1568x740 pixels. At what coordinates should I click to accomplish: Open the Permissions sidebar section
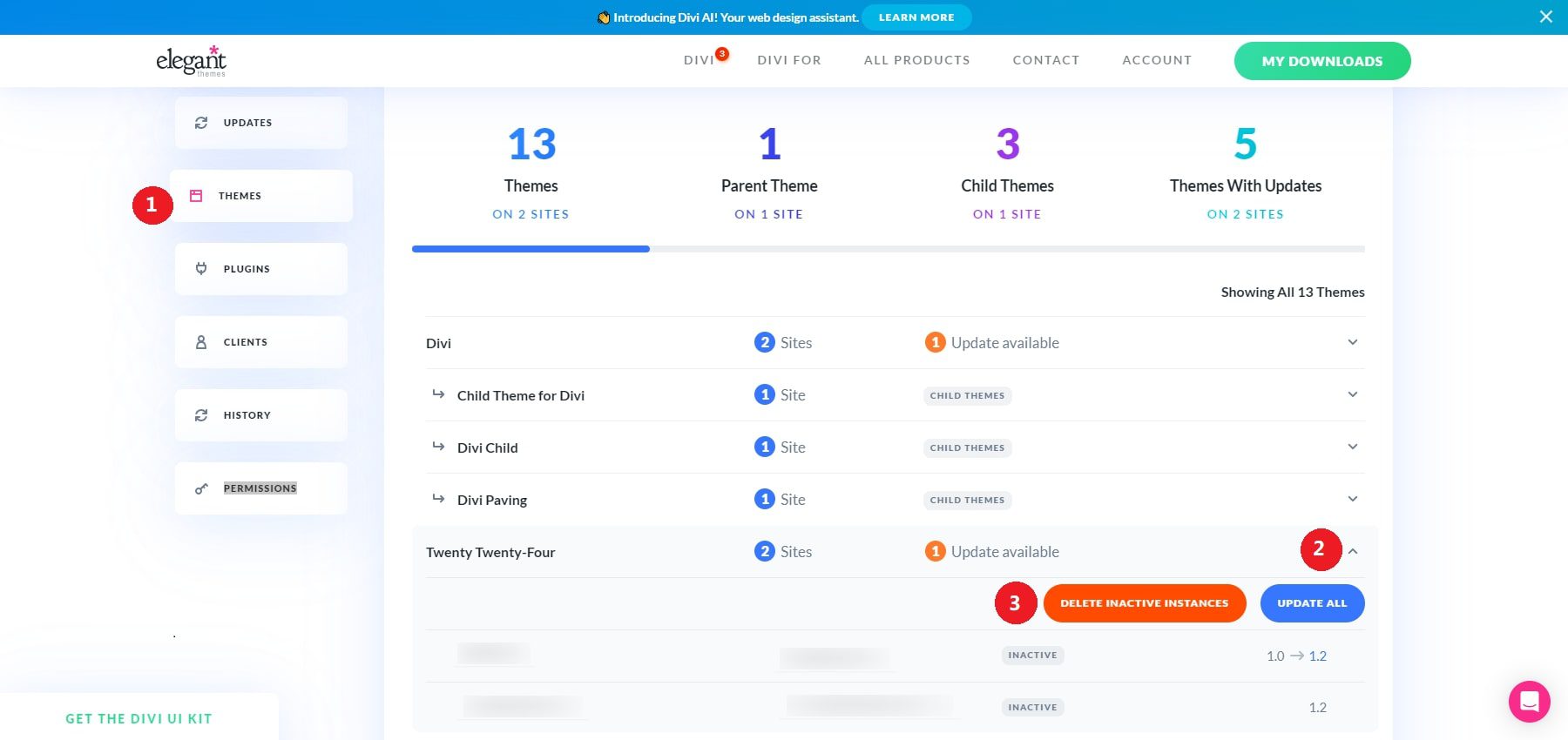261,488
